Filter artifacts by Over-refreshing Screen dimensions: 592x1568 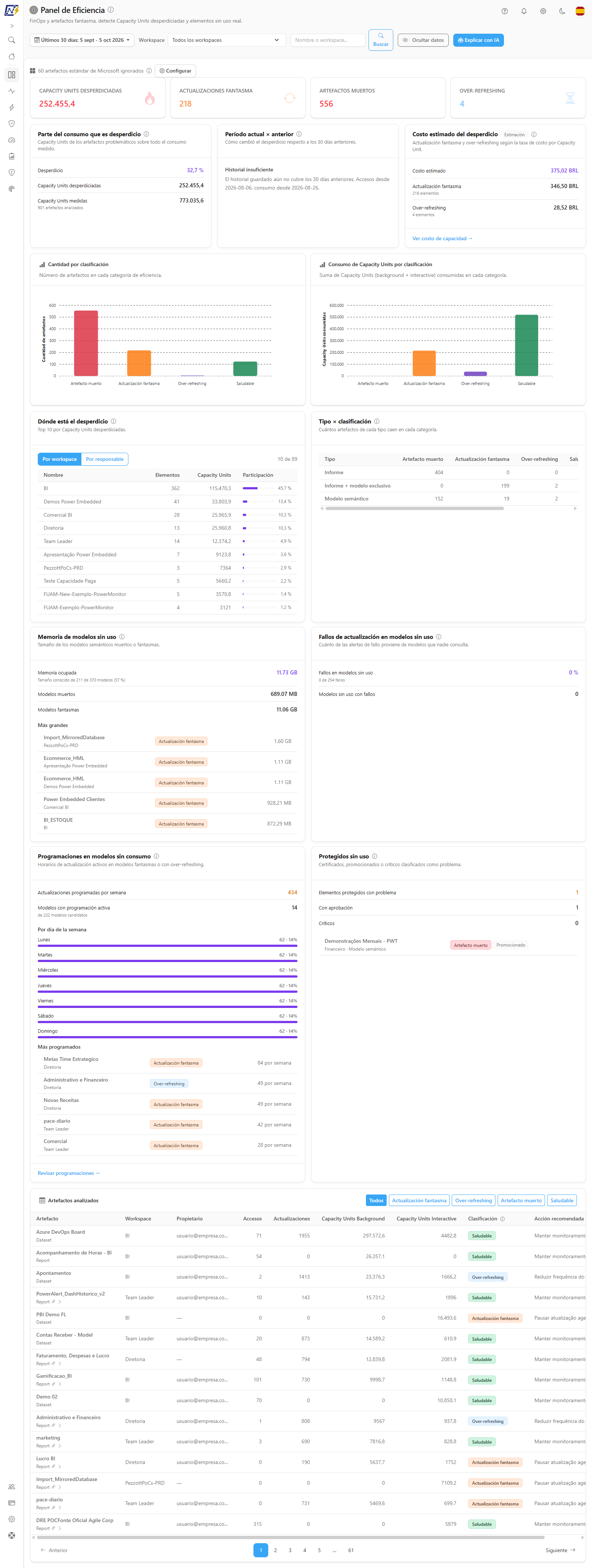click(x=473, y=1200)
